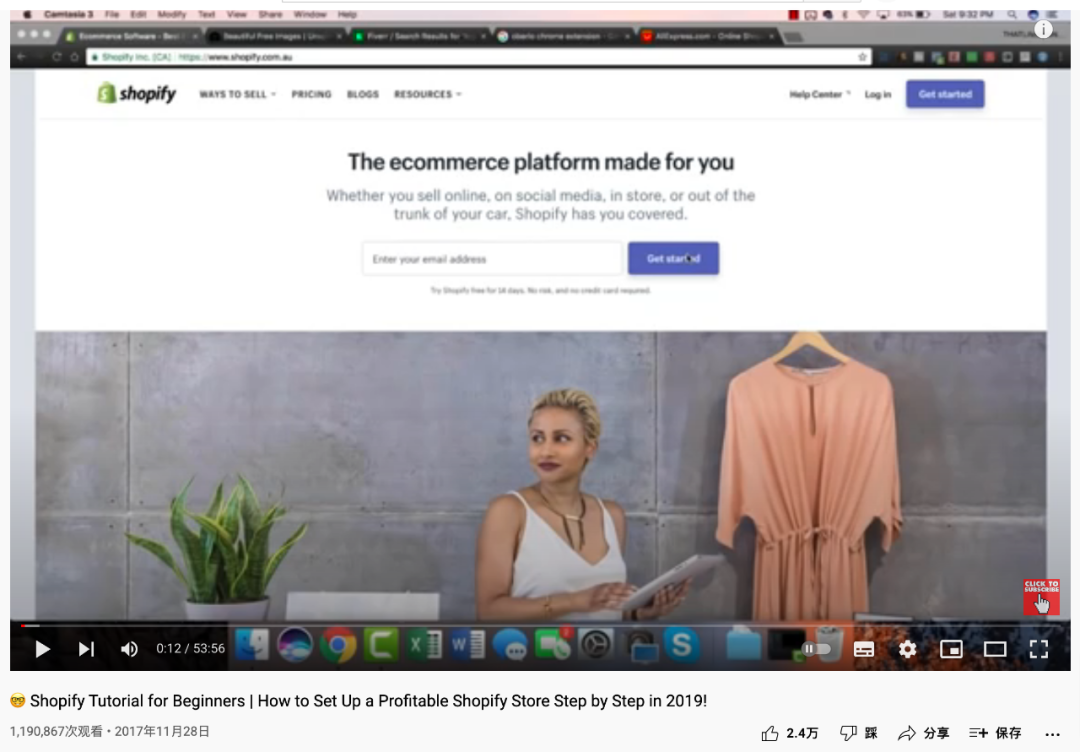Expand the Ways to Sell dropdown
The image size is (1080, 752).
click(x=238, y=94)
